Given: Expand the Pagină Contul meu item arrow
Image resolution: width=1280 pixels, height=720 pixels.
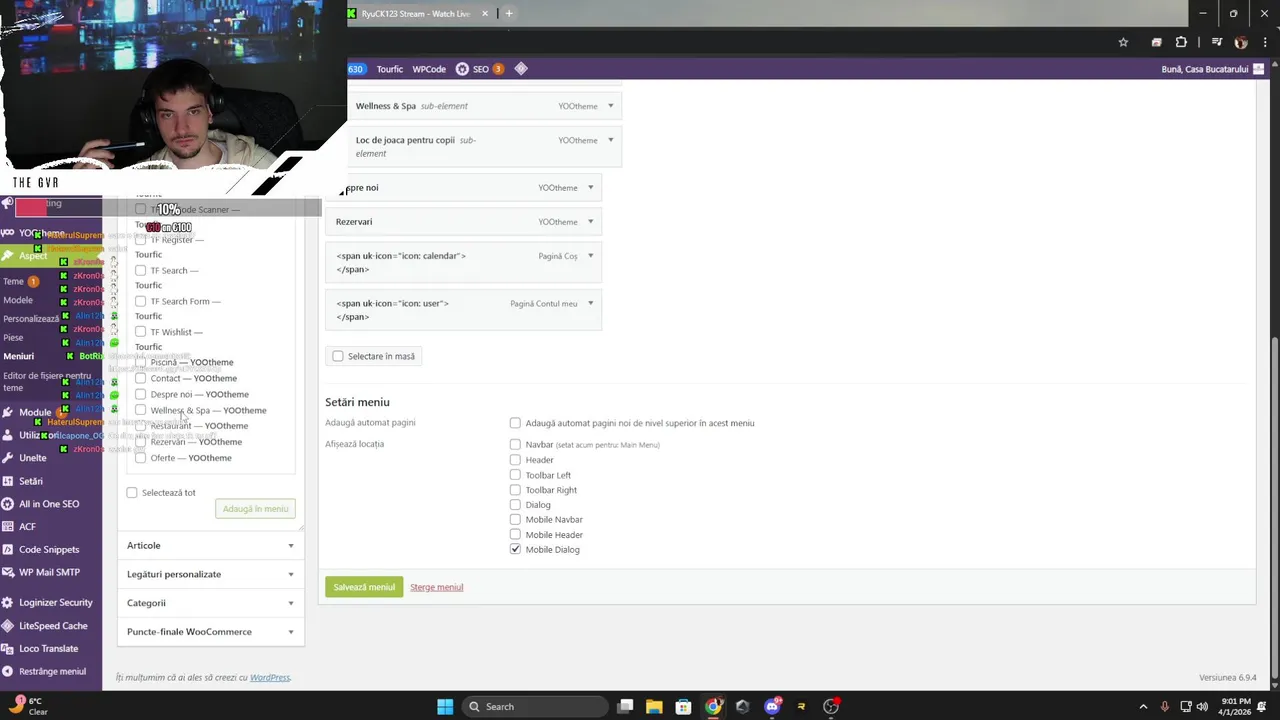Looking at the screenshot, I should click(590, 304).
